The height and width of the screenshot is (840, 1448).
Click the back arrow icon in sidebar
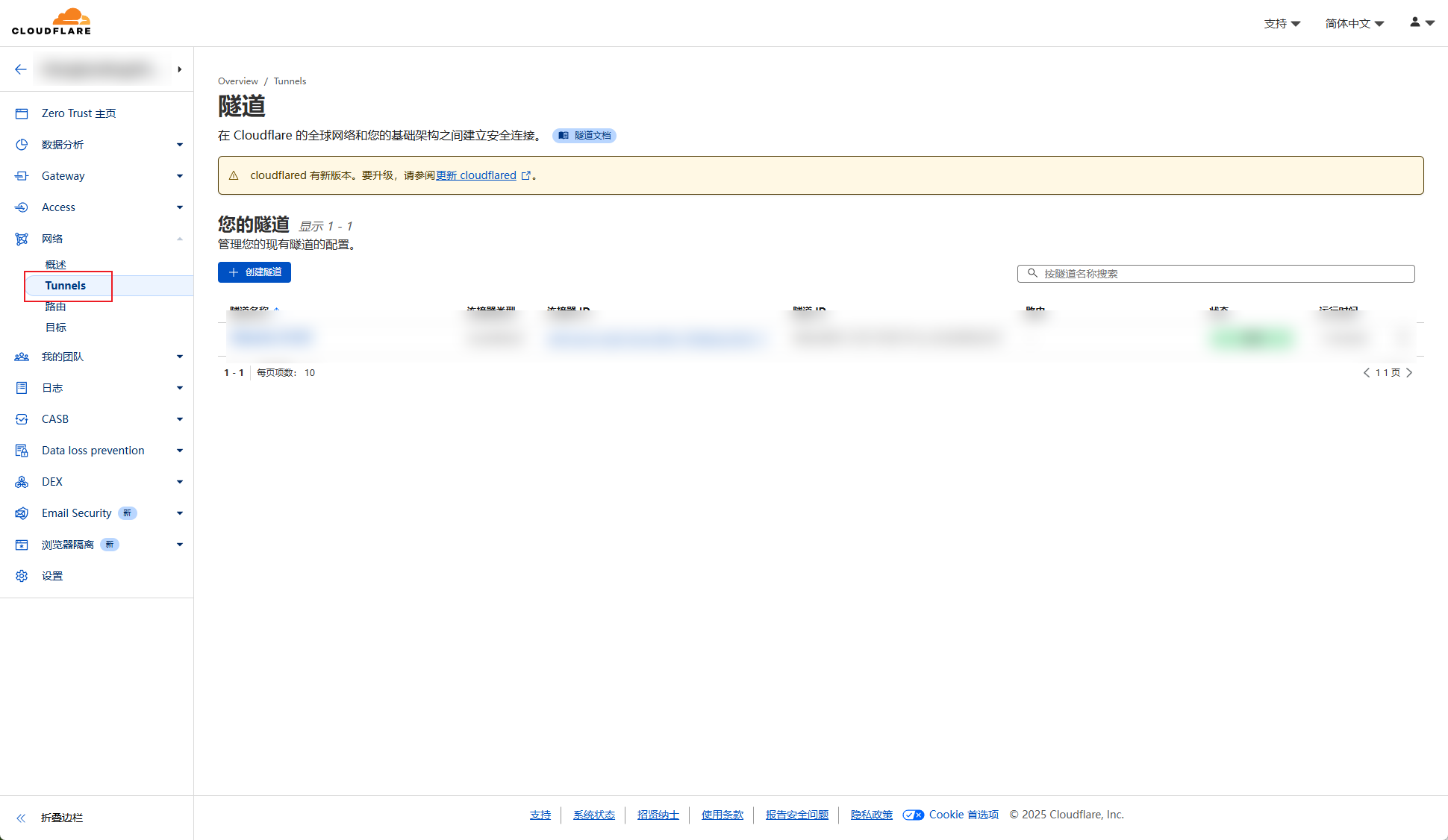[x=21, y=69]
